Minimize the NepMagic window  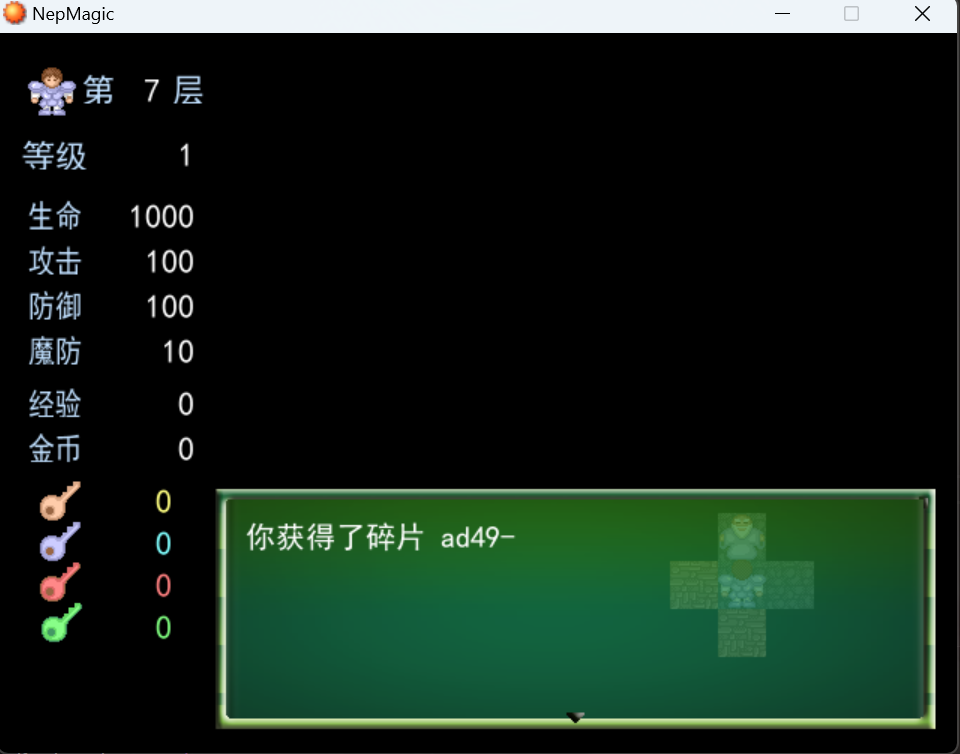782,13
